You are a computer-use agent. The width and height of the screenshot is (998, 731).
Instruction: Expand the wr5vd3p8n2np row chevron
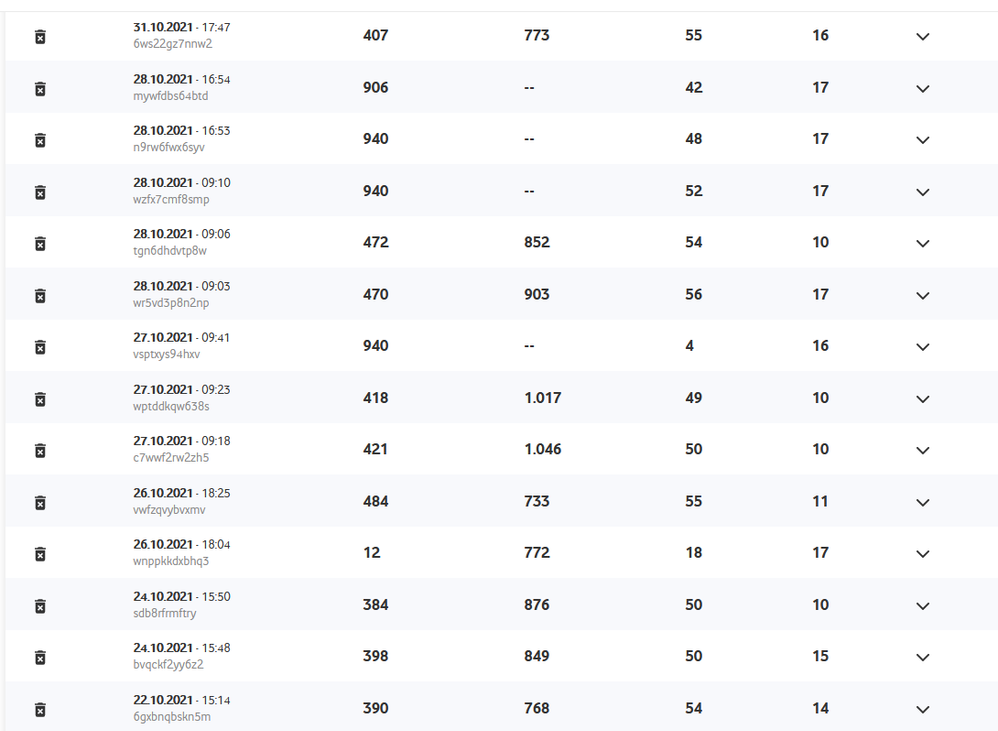pos(922,296)
